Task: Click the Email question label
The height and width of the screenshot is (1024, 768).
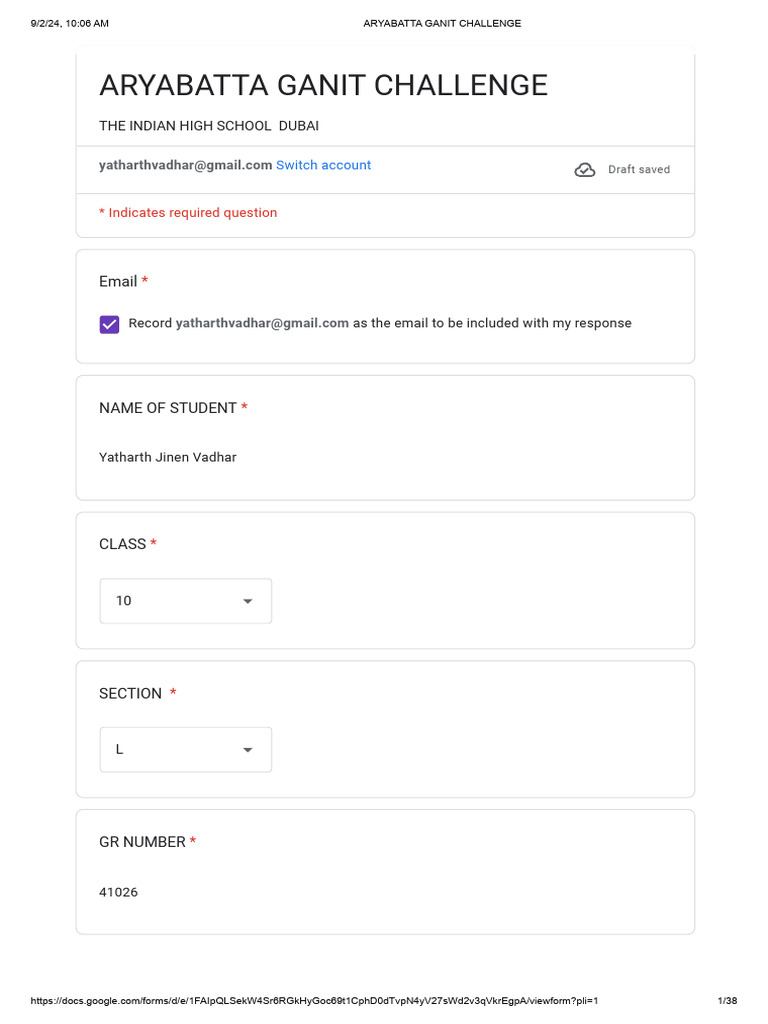Action: [x=118, y=282]
